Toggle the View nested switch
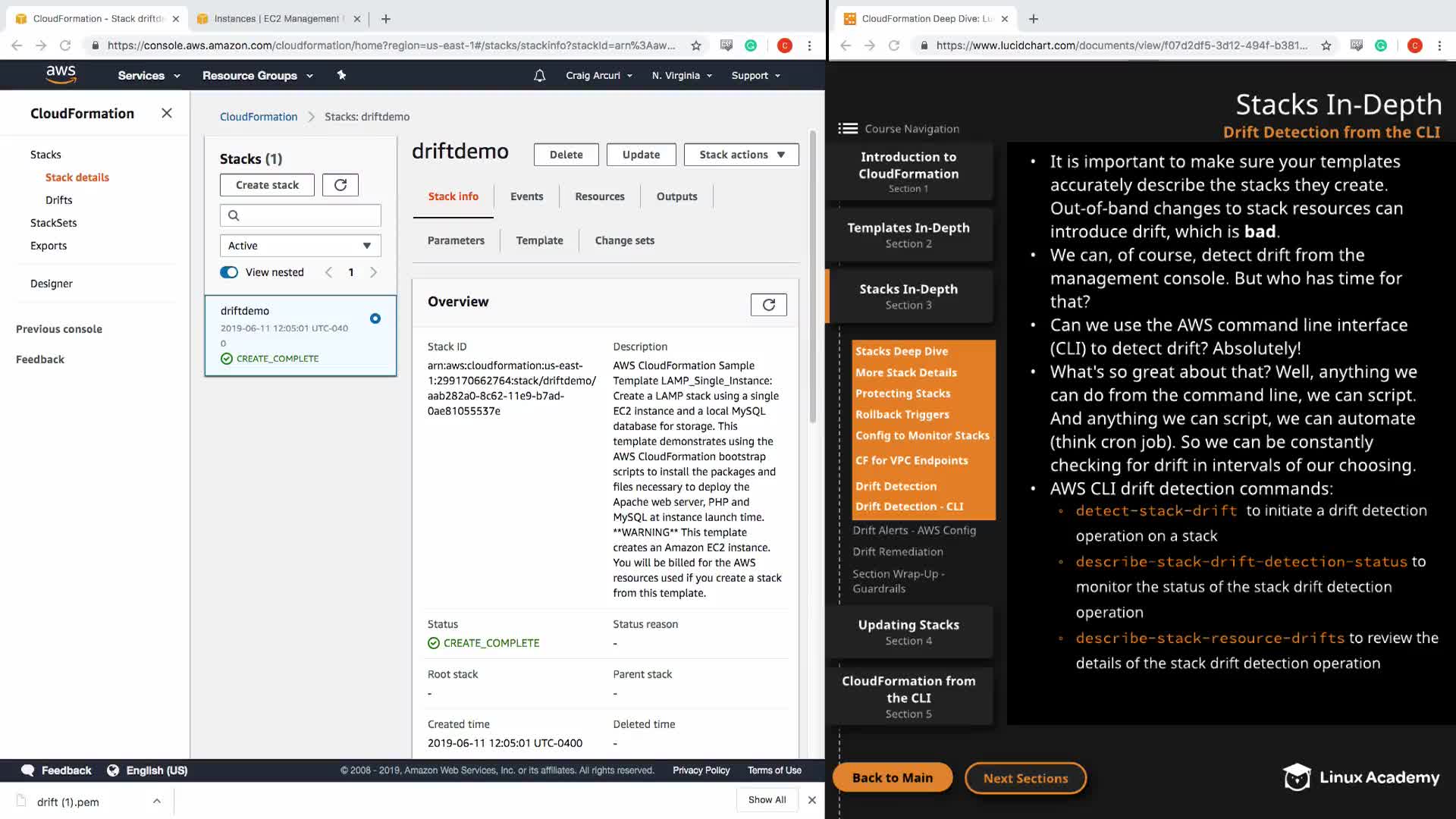The width and height of the screenshot is (1456, 819). 229,272
